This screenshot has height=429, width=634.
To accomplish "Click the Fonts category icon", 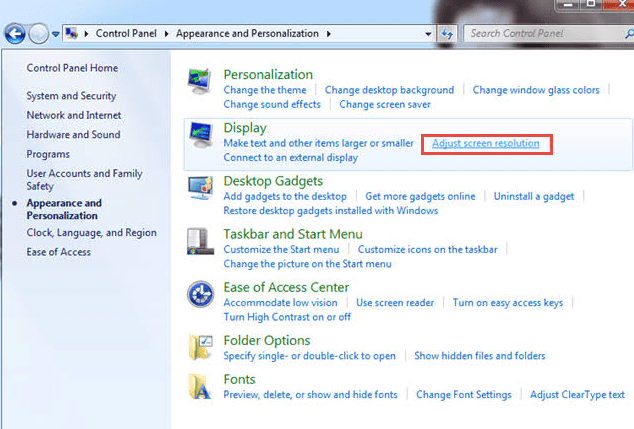I will pyautogui.click(x=201, y=386).
